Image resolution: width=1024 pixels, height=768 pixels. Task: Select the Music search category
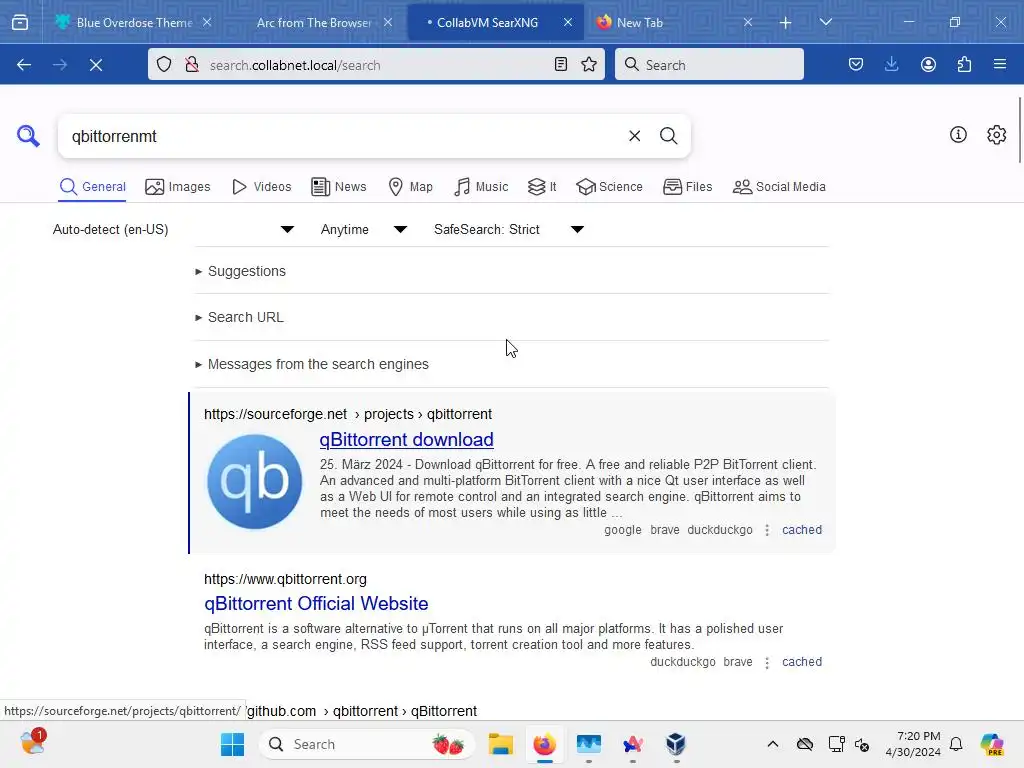[481, 187]
